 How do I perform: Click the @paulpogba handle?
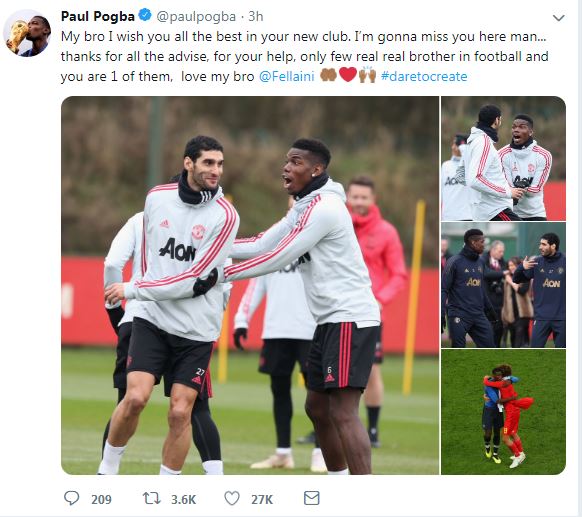pyautogui.click(x=196, y=16)
